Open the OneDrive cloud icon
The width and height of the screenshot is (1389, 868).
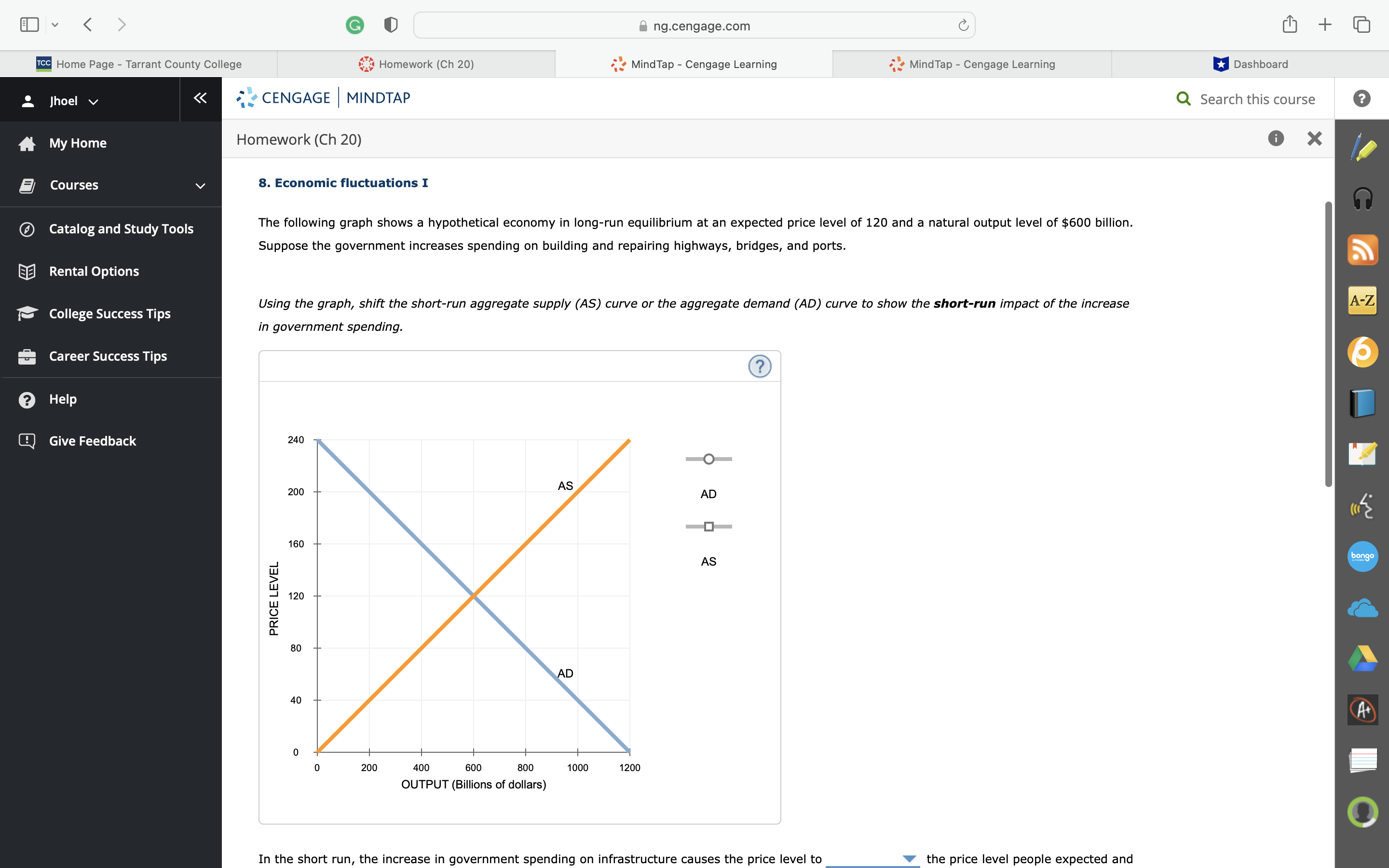1362,607
